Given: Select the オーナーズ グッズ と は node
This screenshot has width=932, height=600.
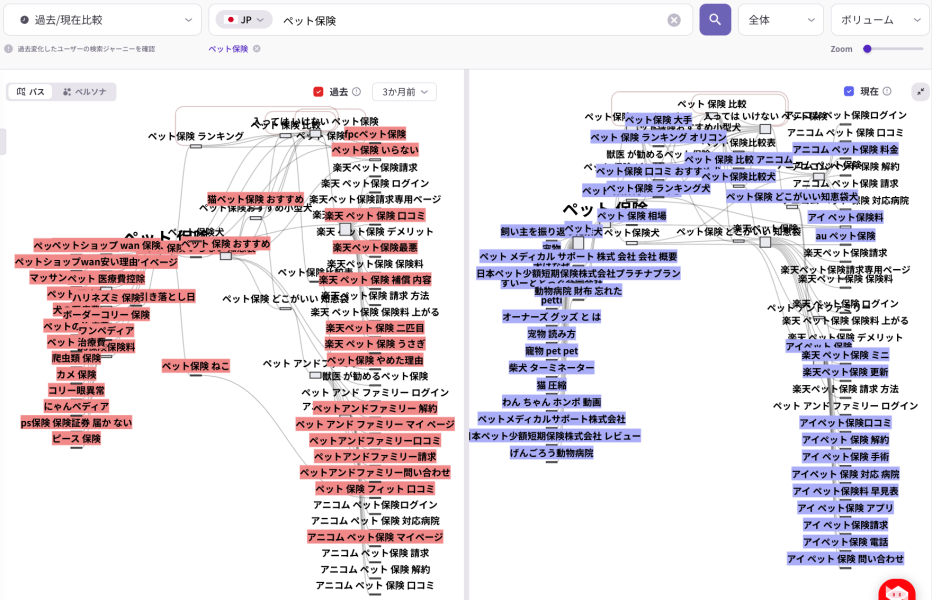Looking at the screenshot, I should pos(551,316).
